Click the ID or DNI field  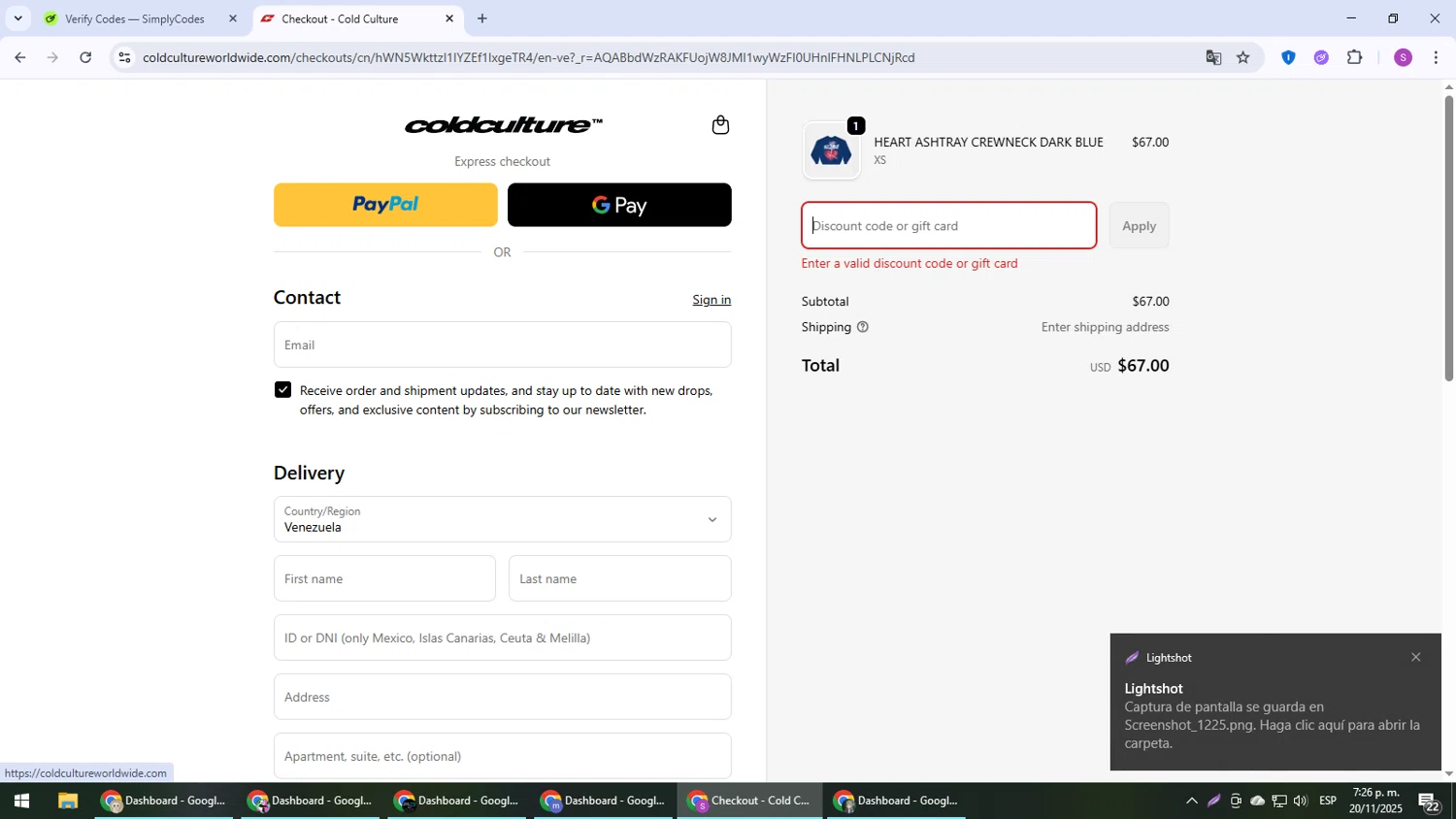tap(502, 638)
